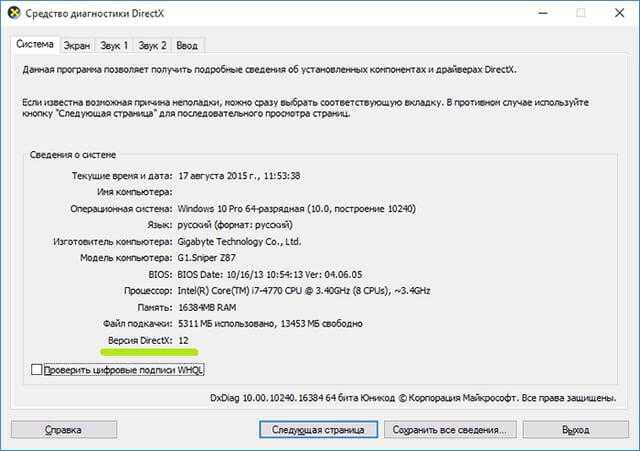Minimize the DirectX diagnostic window
Viewport: 640px width, 451px height.
coord(543,13)
